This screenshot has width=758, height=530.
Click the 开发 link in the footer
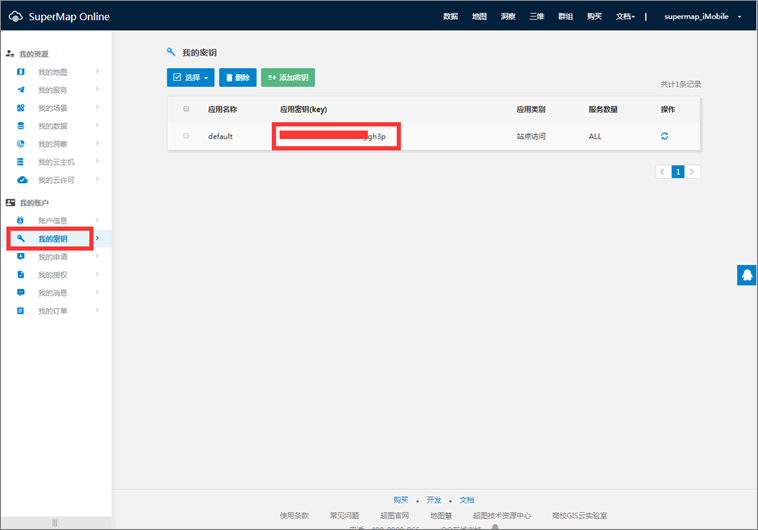coord(433,499)
